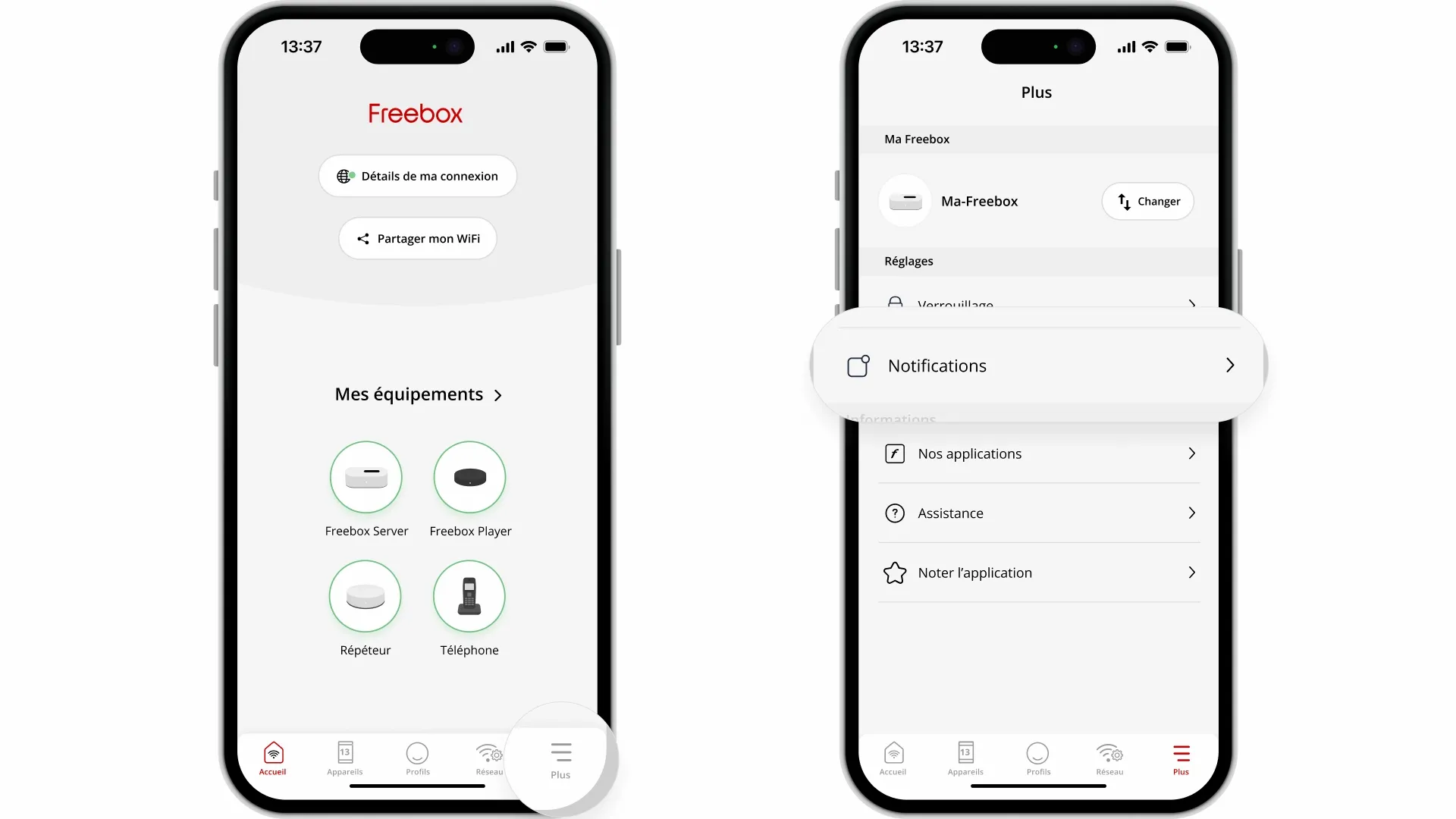Tap the Freebox Server icon
This screenshot has width=1456, height=819.
[366, 477]
